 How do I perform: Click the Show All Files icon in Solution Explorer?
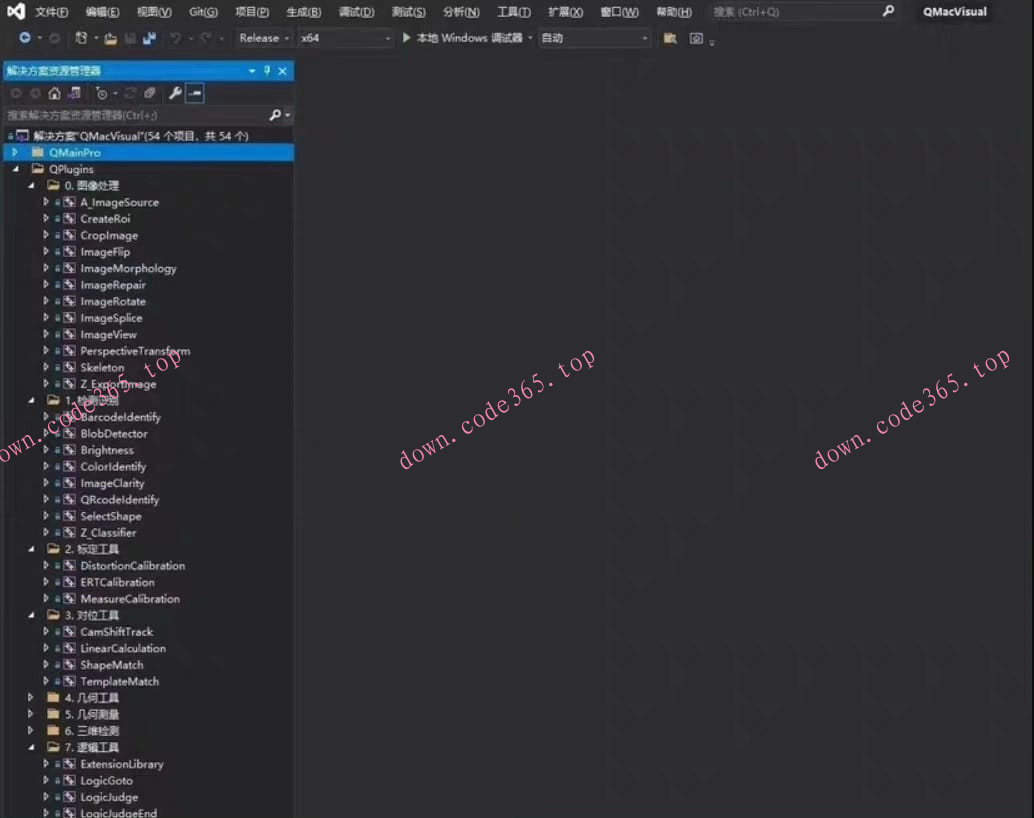(149, 93)
